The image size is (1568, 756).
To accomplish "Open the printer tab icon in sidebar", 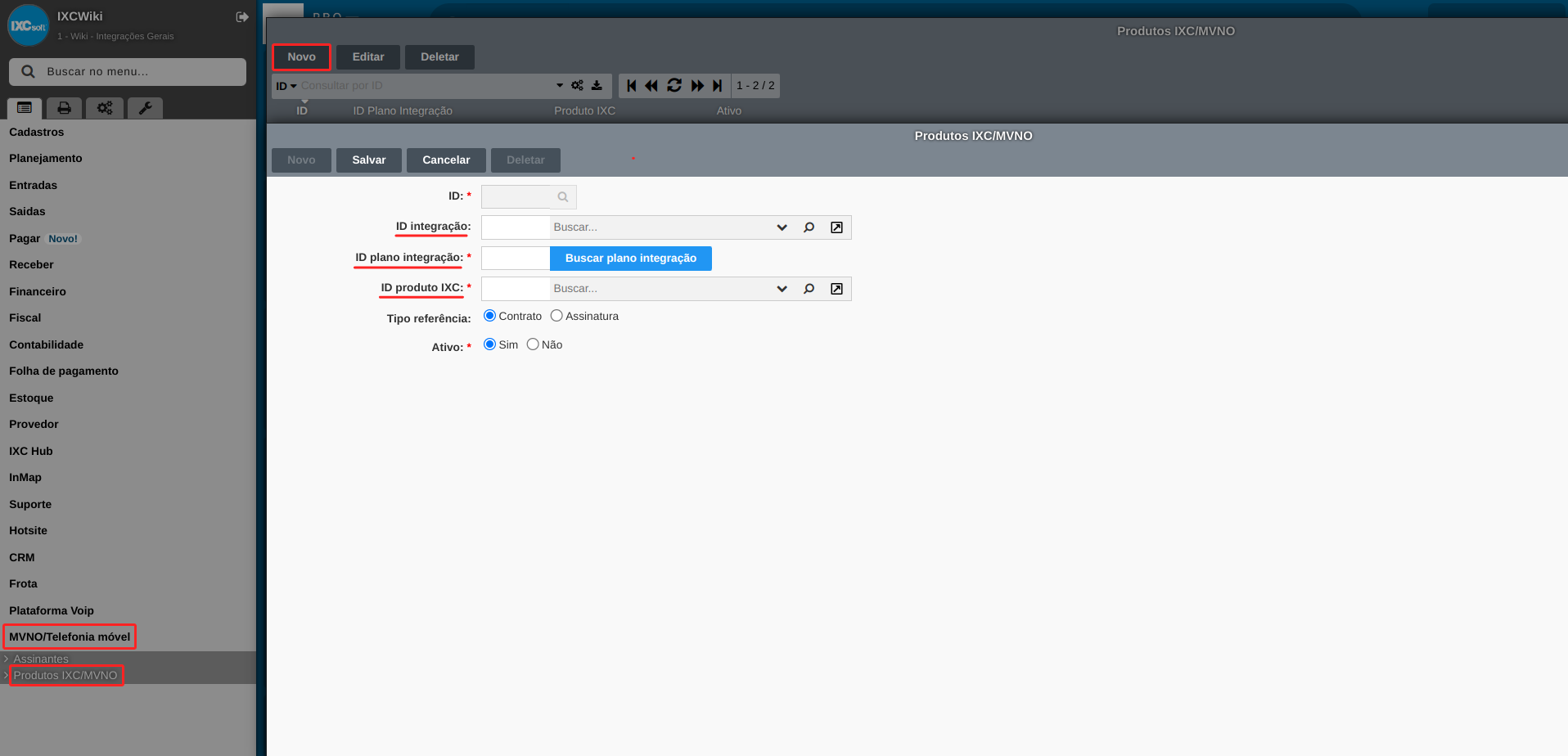I will [x=64, y=108].
